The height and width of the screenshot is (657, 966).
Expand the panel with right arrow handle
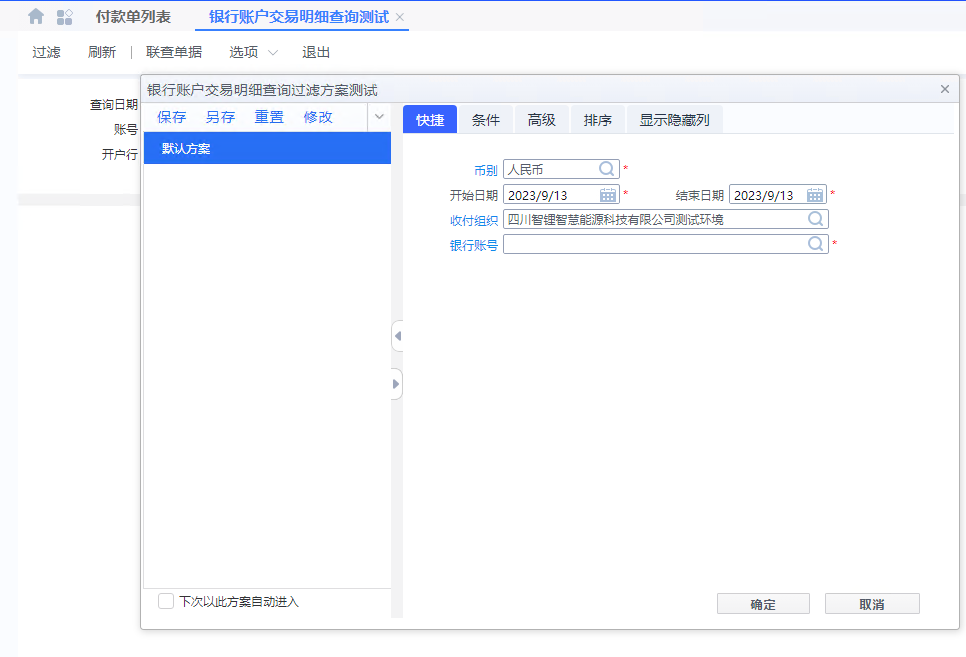tap(397, 384)
